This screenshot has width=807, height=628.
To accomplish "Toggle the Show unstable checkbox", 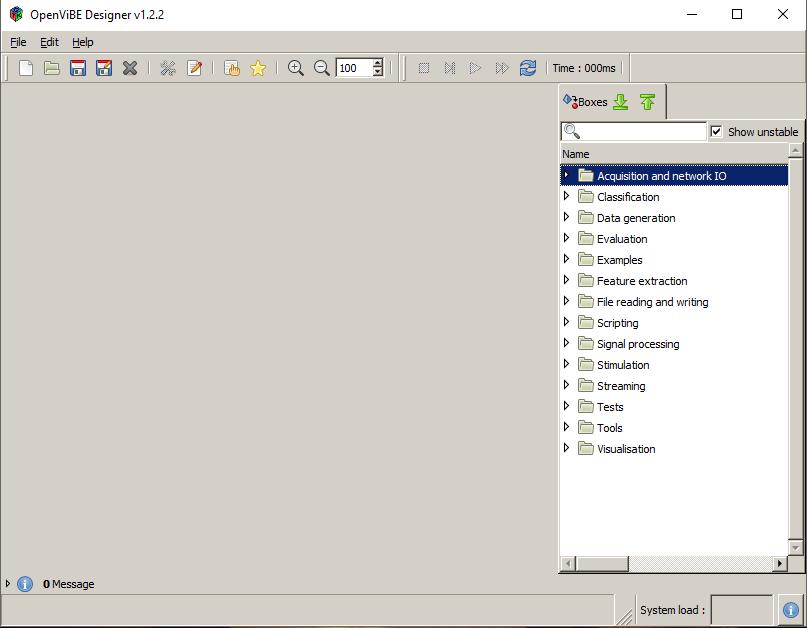I will pyautogui.click(x=716, y=131).
